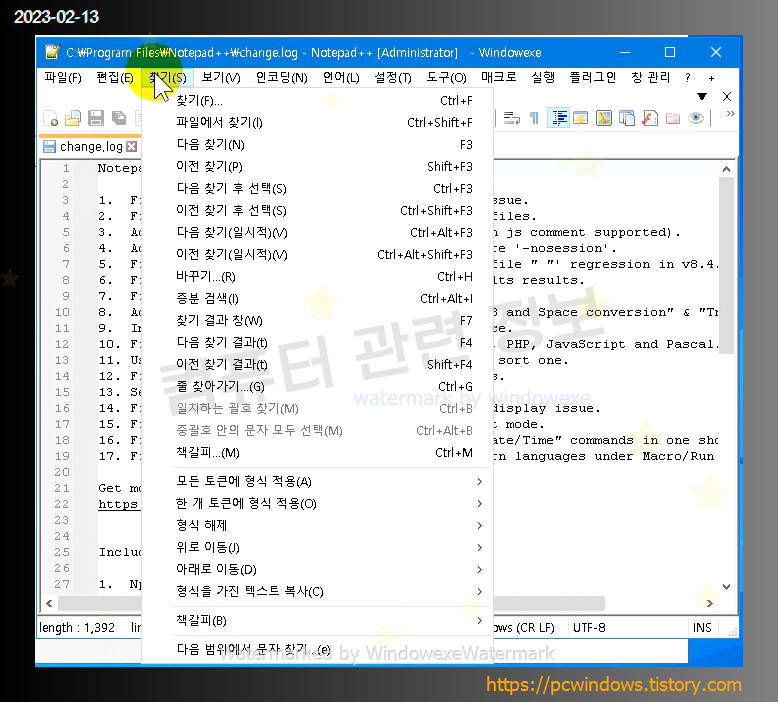Open the 플러그인 menu
This screenshot has width=778, height=702.
[x=592, y=77]
